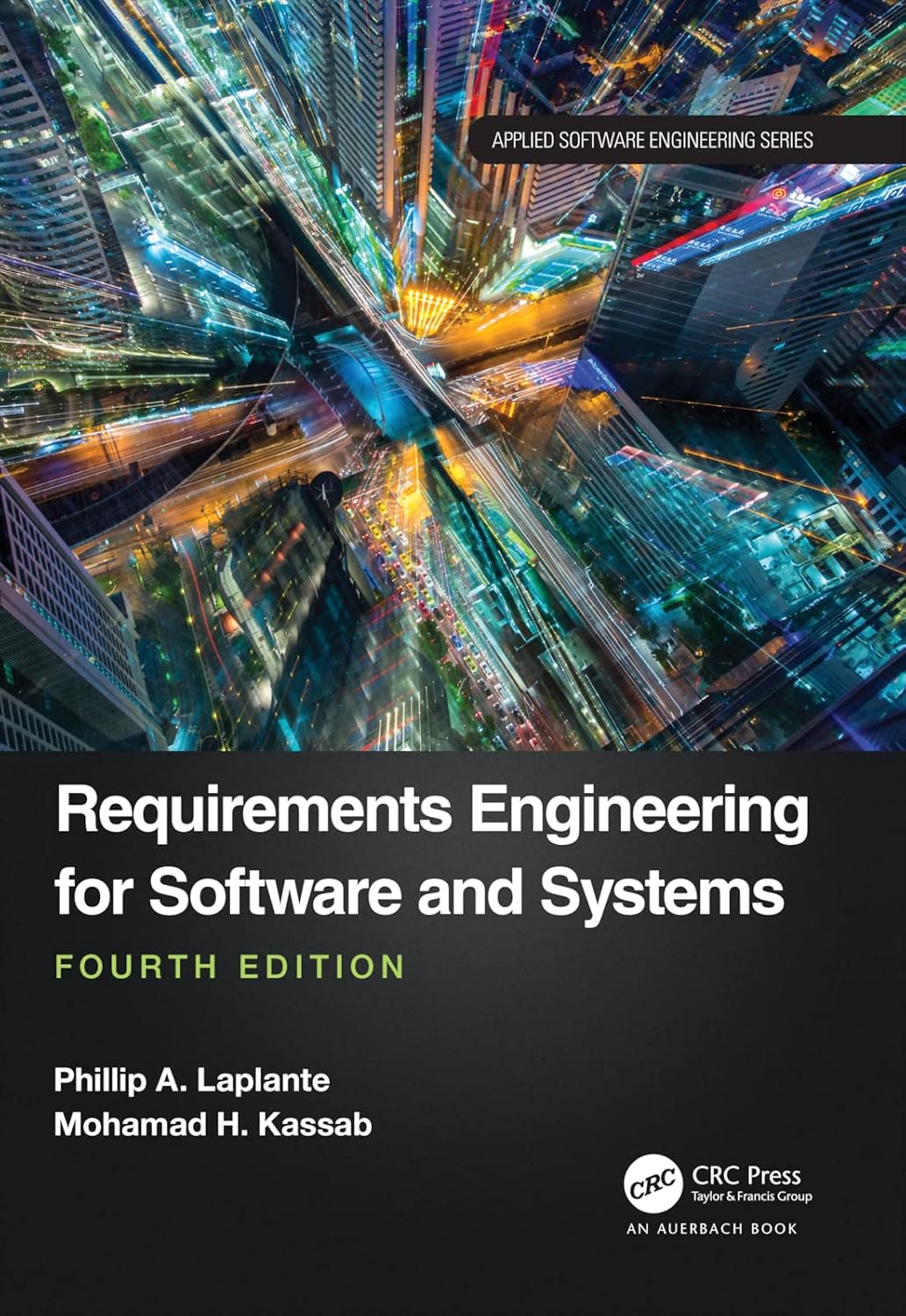The height and width of the screenshot is (1316, 906).
Task: Click the city aerial cover photo
Action: [x=453, y=375]
